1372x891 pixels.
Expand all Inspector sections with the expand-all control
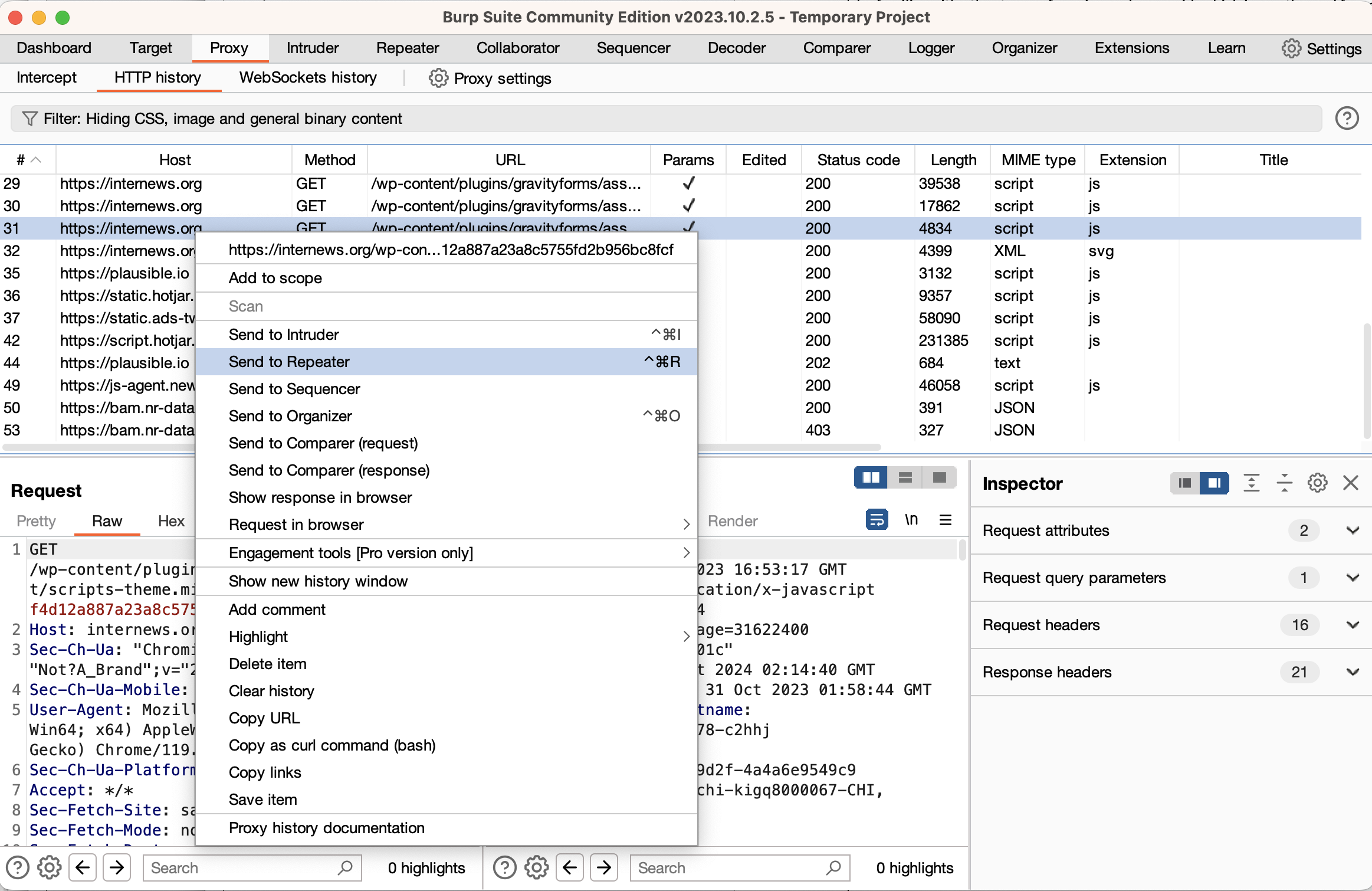pos(1252,483)
